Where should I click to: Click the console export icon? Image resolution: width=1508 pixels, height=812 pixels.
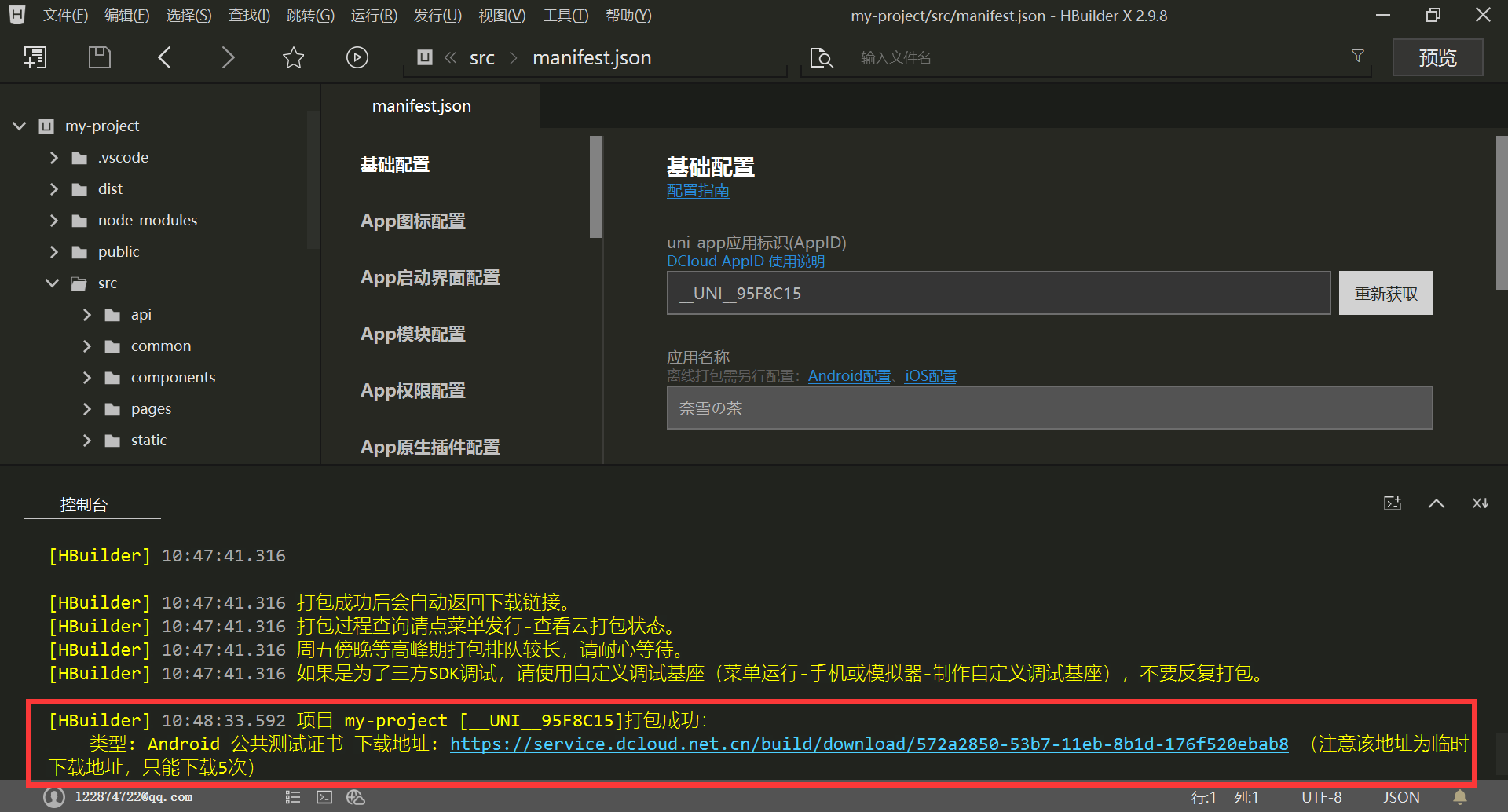[x=1393, y=503]
